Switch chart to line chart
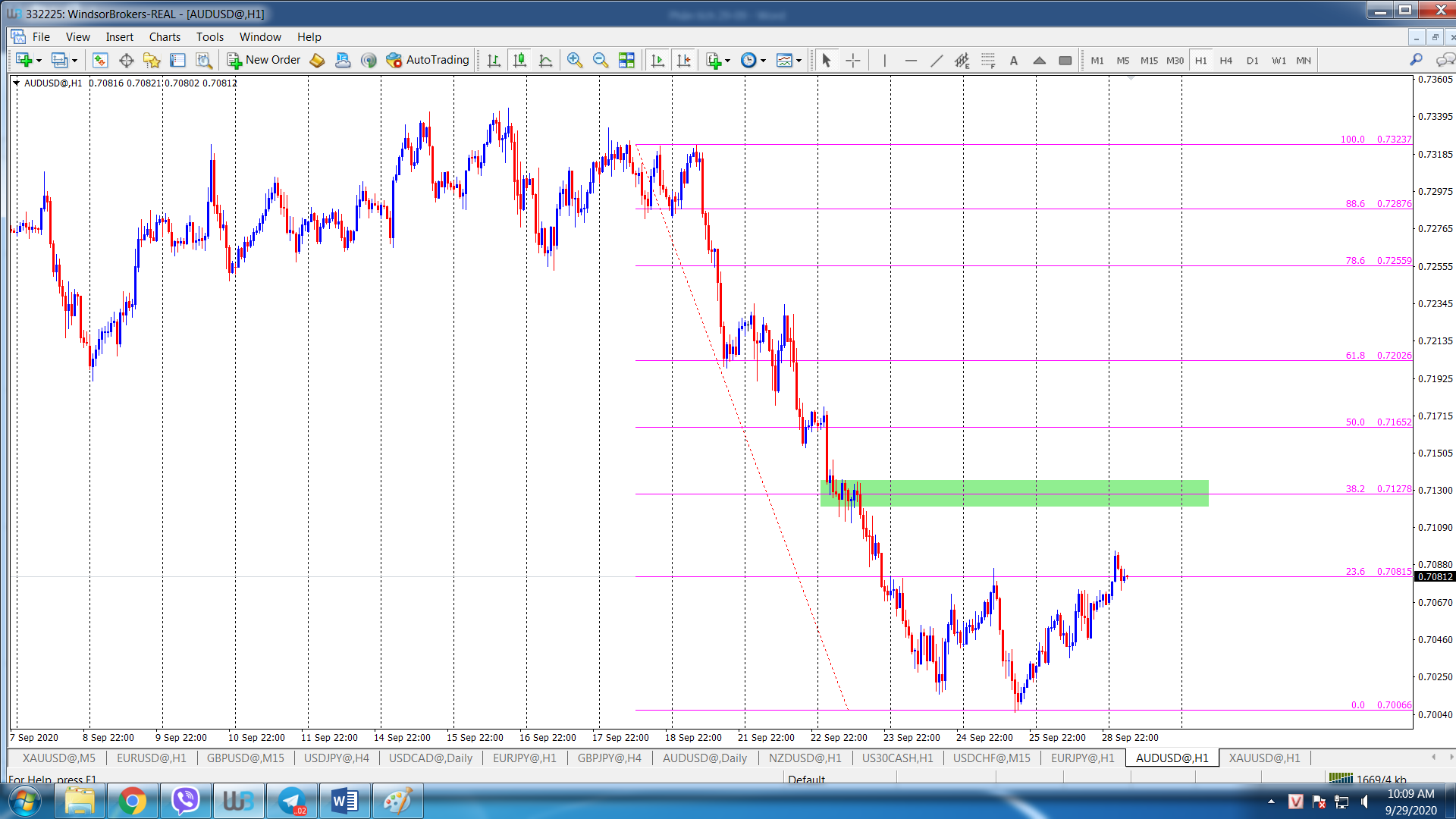 tap(545, 60)
